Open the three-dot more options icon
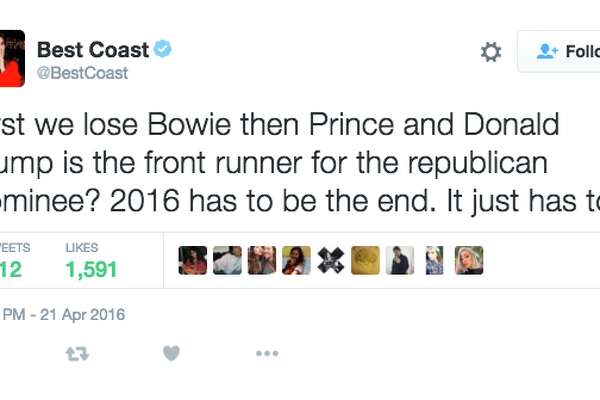The image size is (600, 400). 267,353
